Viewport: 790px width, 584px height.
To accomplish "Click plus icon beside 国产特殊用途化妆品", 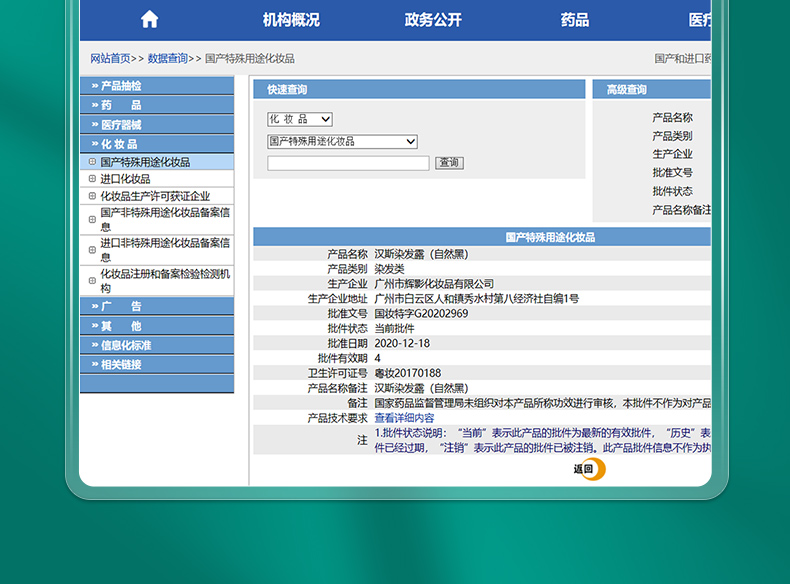I will 92,162.
